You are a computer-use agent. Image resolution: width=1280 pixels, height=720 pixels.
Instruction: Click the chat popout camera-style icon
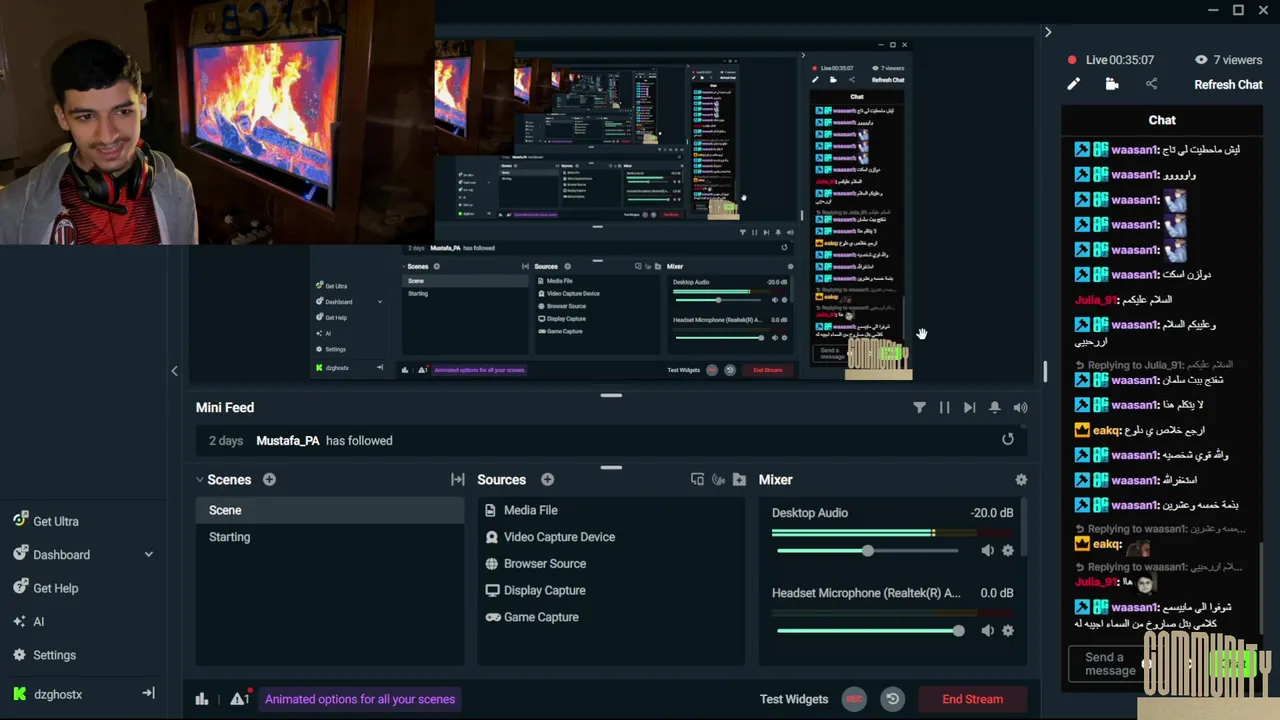tap(1112, 84)
